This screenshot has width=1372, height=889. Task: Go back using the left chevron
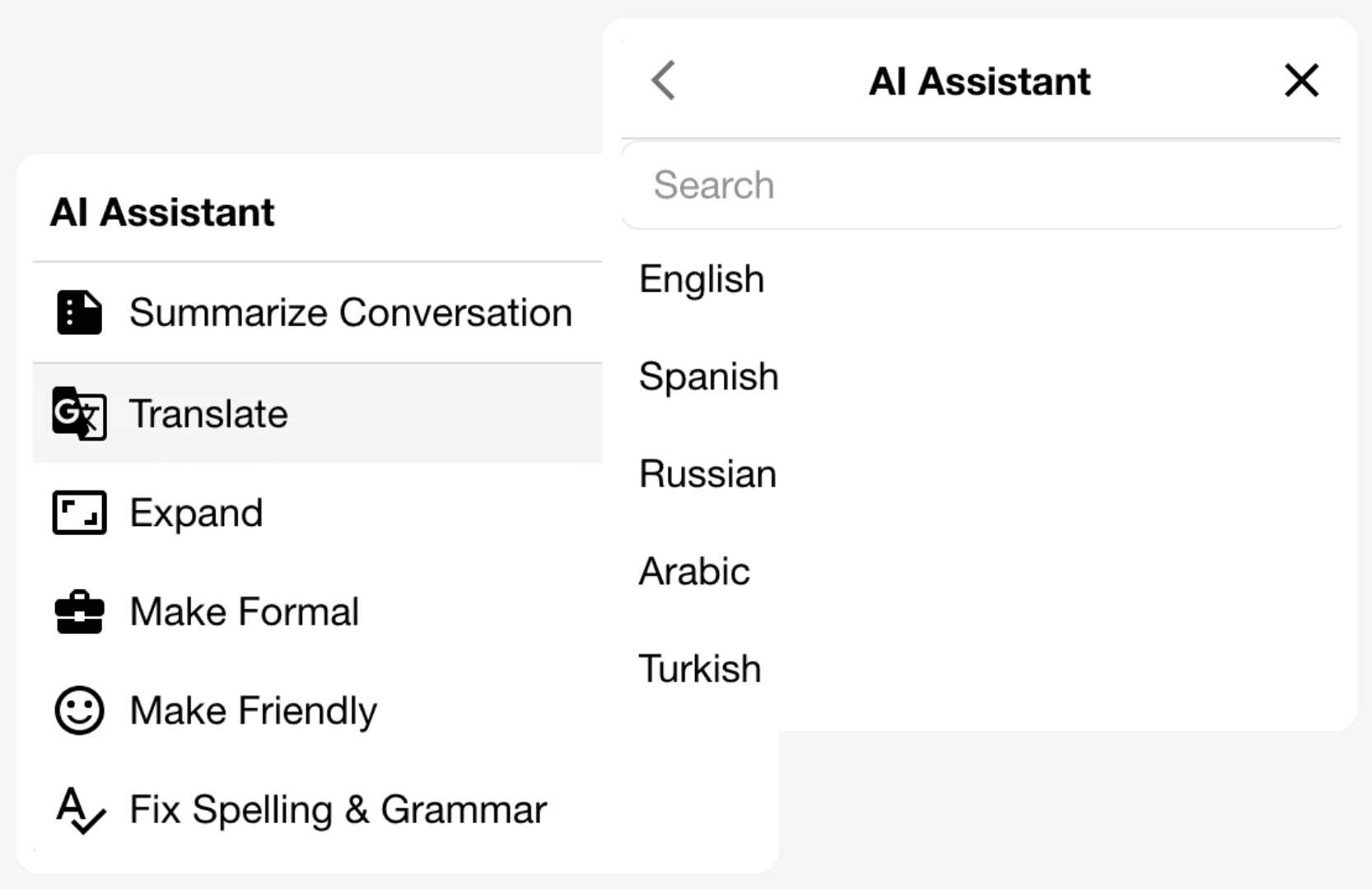[x=663, y=81]
